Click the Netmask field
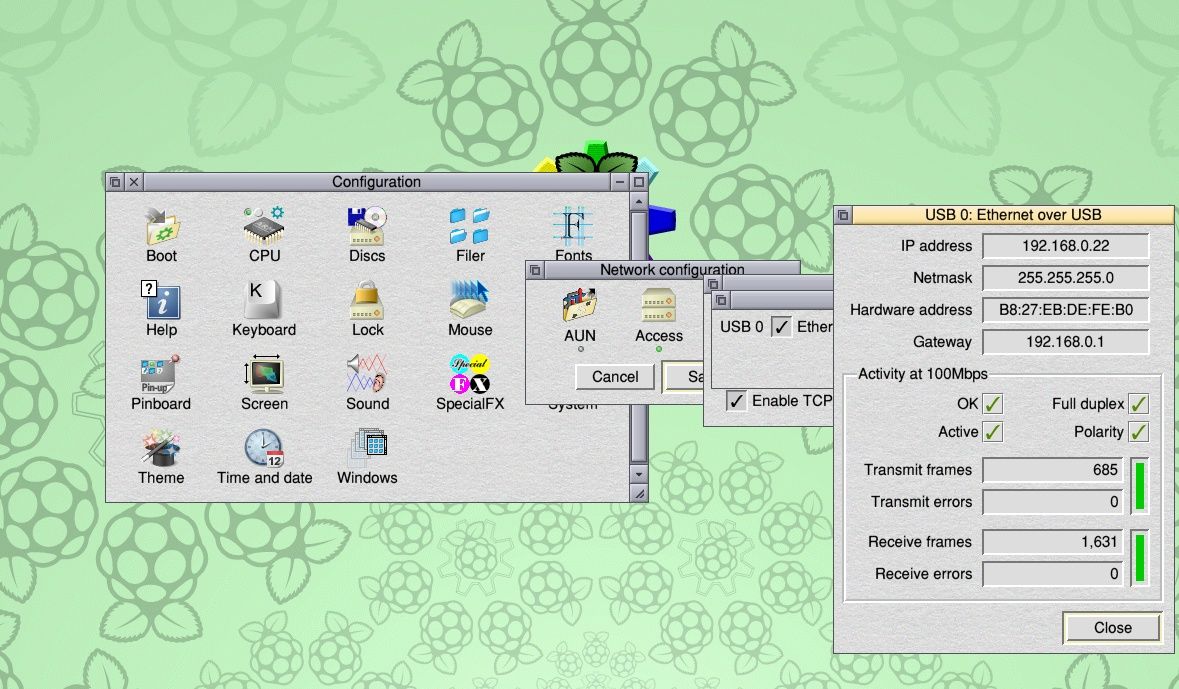The image size is (1179, 689). [1065, 278]
